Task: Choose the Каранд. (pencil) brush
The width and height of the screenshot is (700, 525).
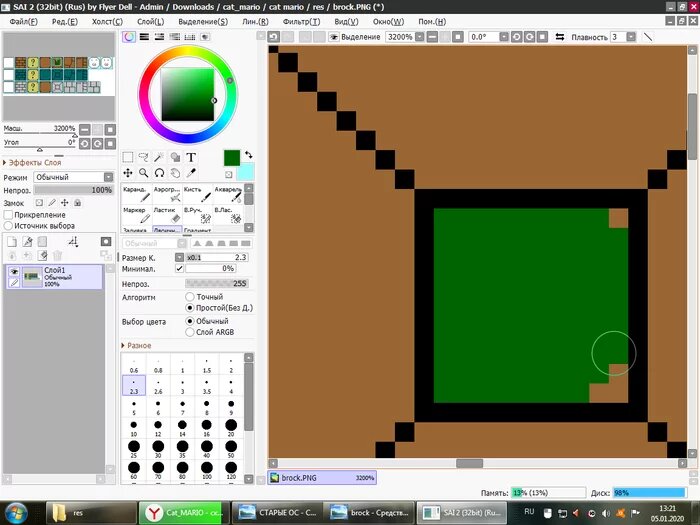Action: click(137, 195)
